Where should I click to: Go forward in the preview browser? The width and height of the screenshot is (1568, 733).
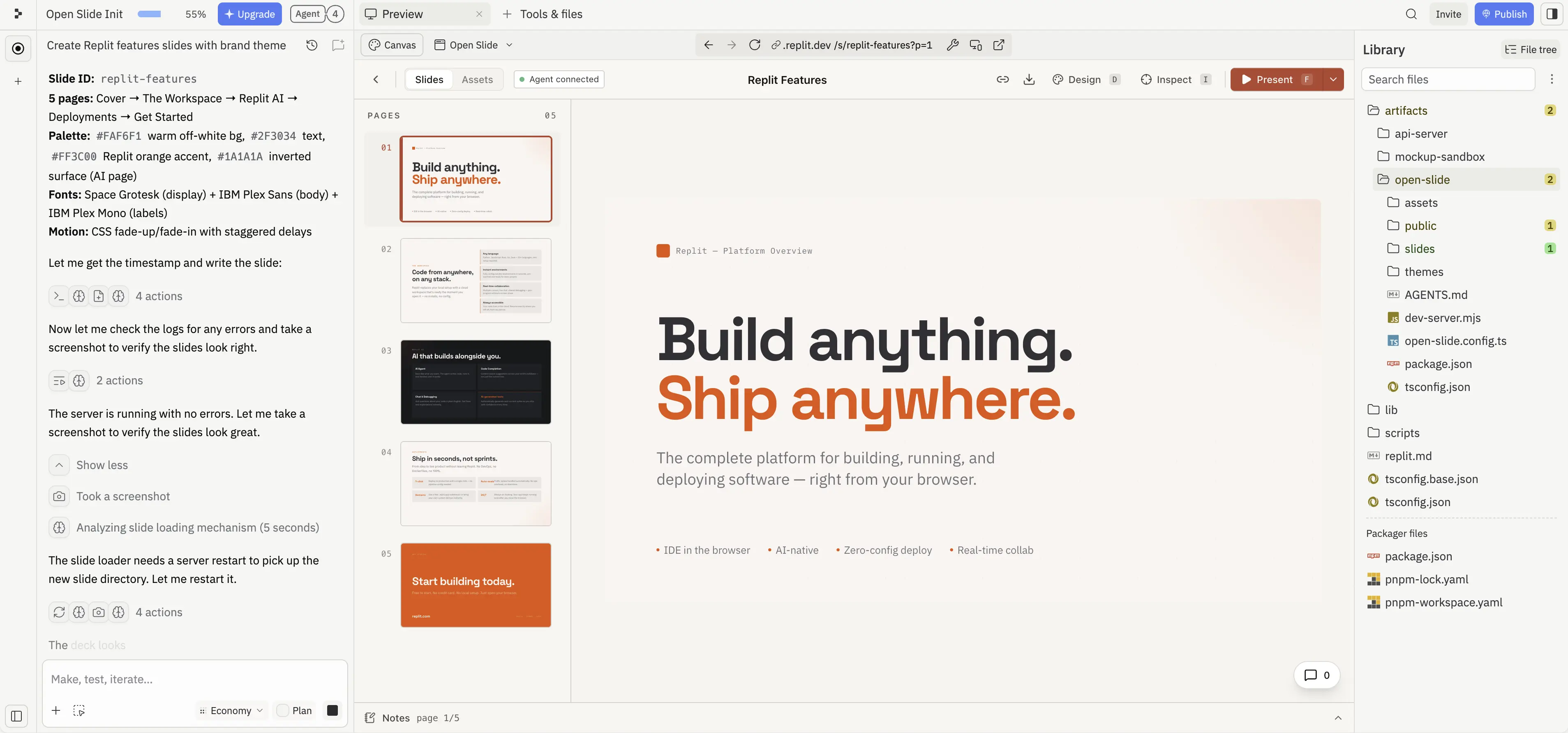click(732, 45)
